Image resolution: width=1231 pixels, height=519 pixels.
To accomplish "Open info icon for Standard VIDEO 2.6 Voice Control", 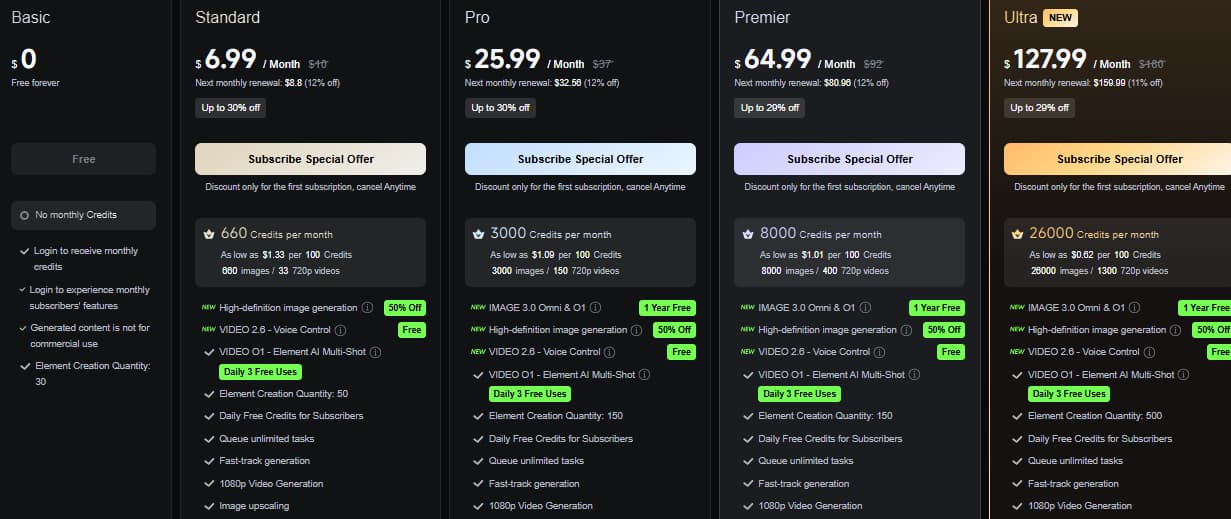I will (340, 330).
